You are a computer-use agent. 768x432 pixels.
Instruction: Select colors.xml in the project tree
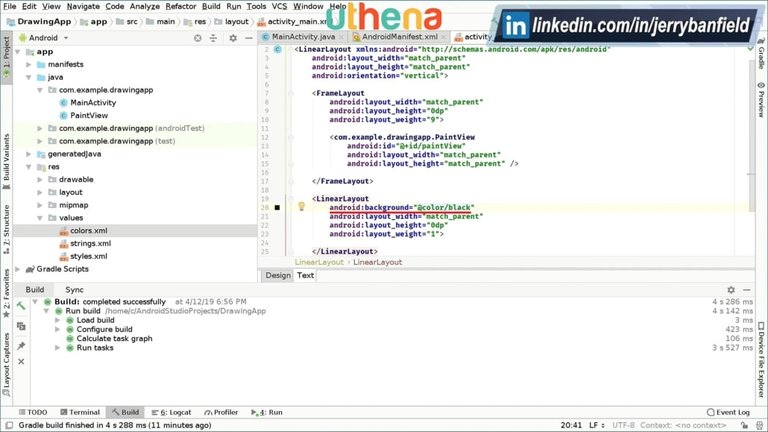(x=88, y=230)
